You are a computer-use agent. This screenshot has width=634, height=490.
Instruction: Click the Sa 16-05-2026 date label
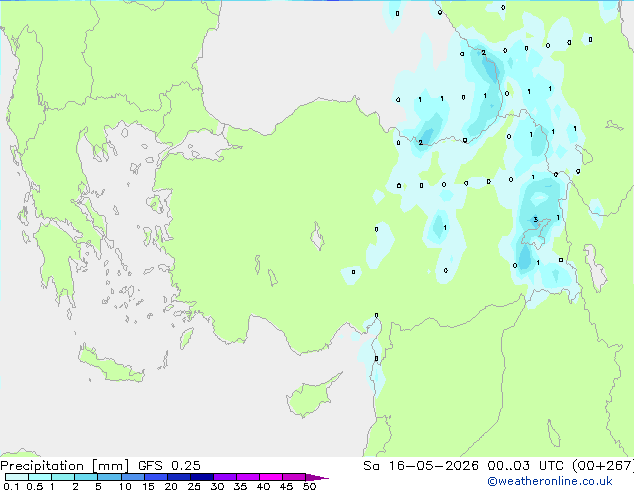(421, 466)
